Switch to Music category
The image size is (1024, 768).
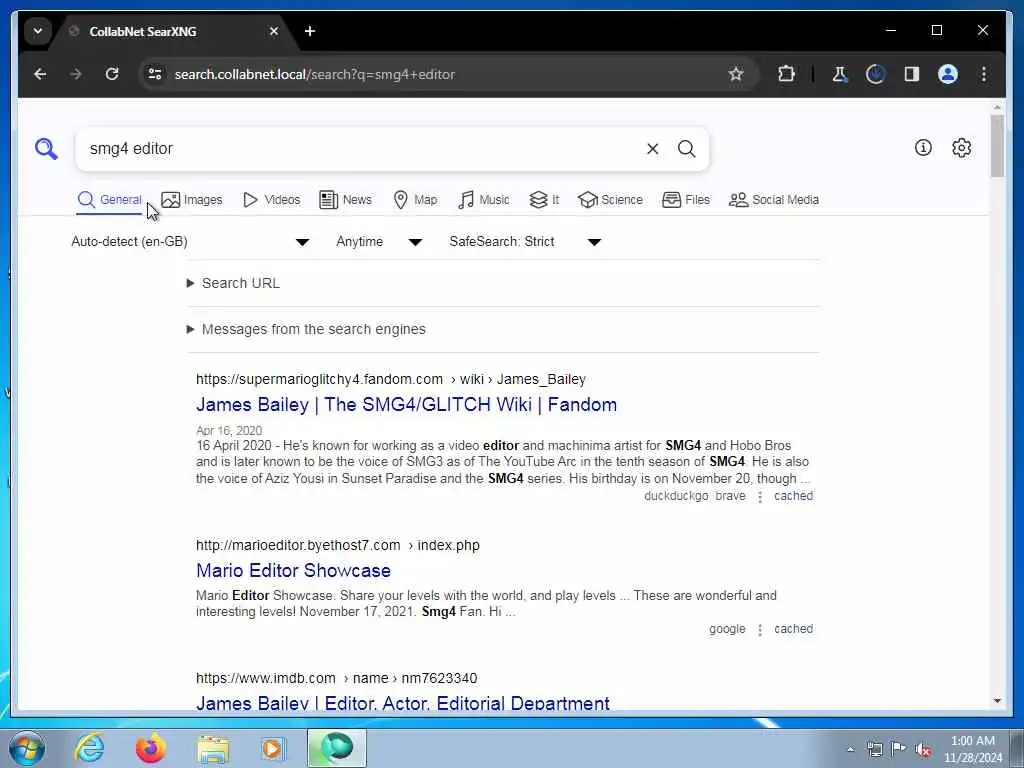tap(484, 200)
